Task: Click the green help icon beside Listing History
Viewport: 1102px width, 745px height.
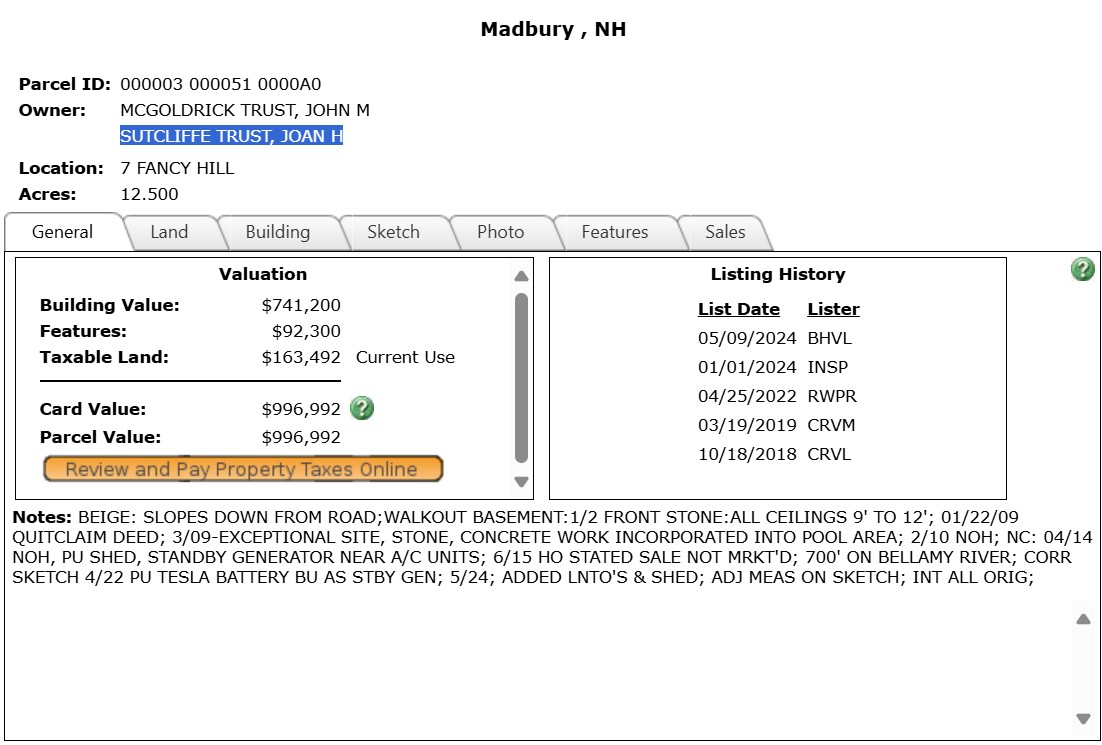Action: [1082, 269]
